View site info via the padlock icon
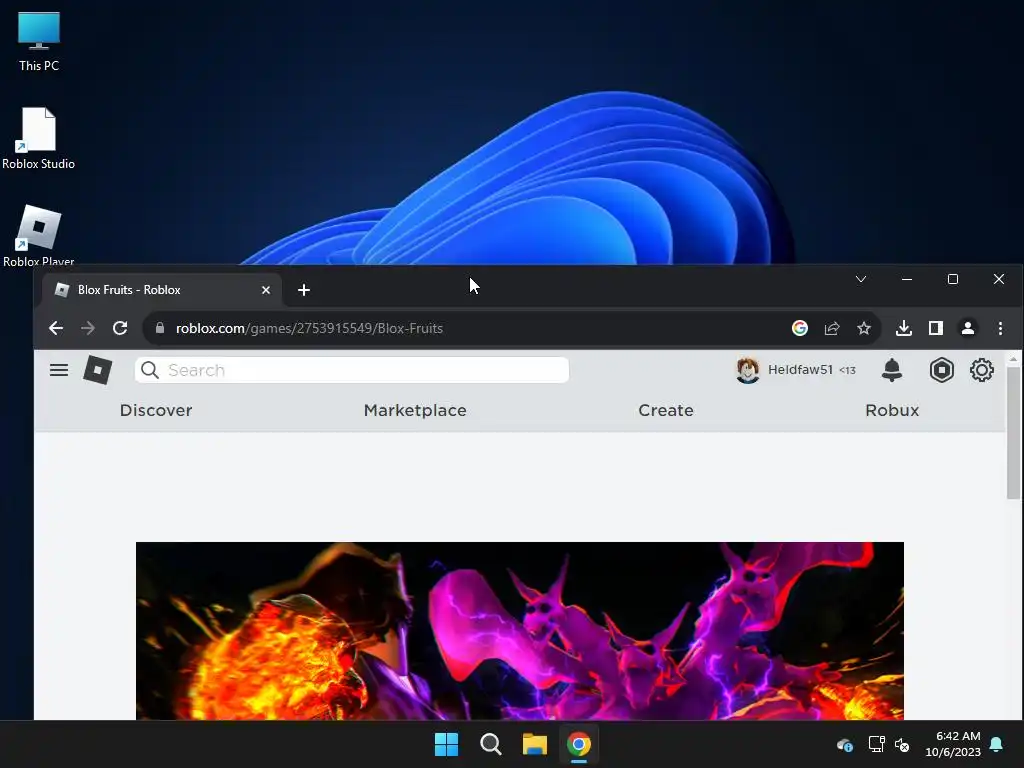1024x768 pixels. [x=159, y=328]
